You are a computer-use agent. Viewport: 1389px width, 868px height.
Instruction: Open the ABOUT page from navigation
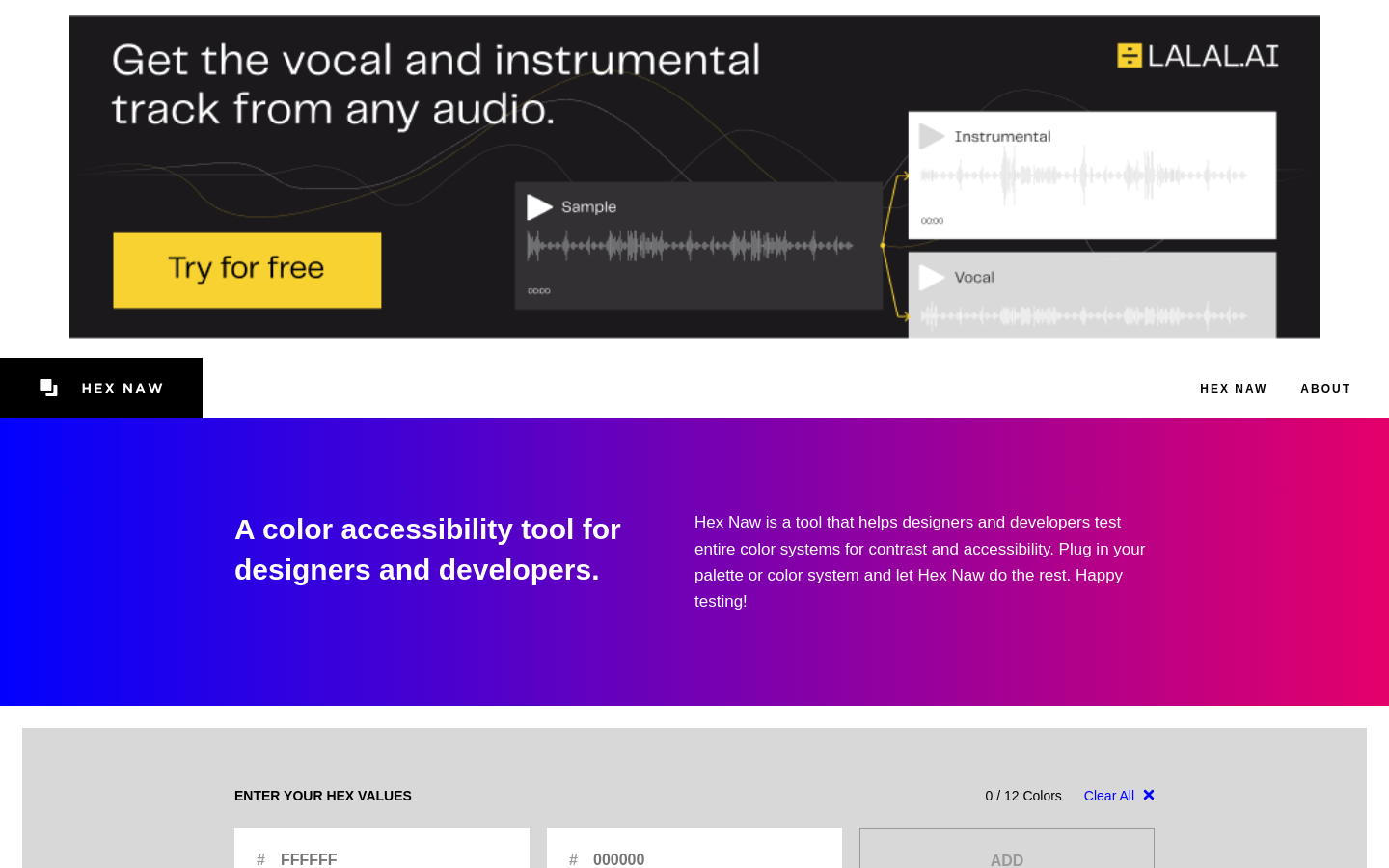pos(1325,389)
